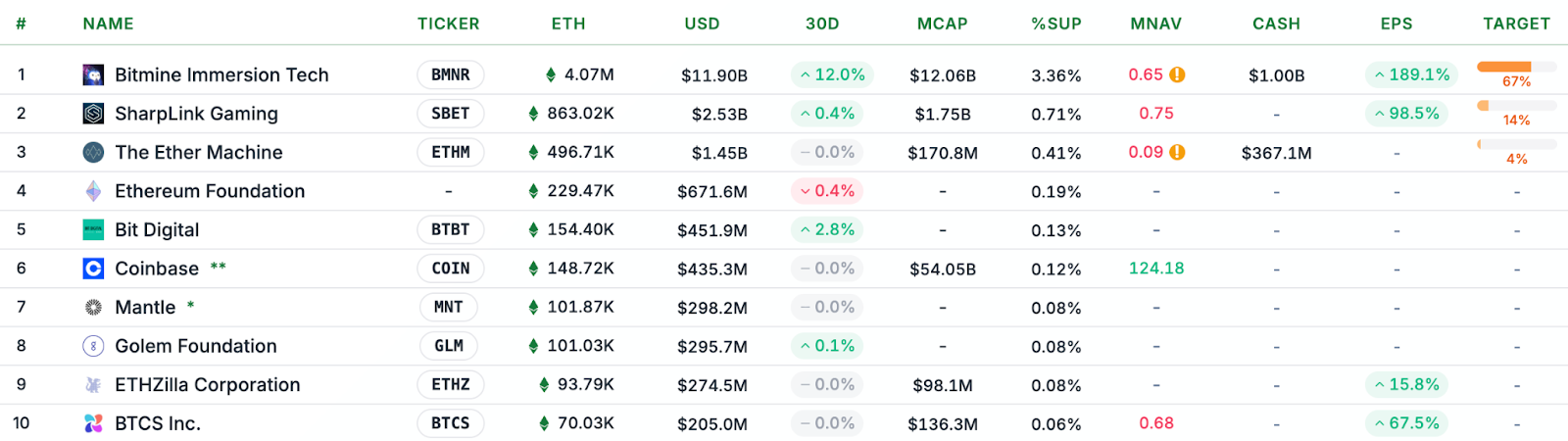Viewport: 1568px width, 441px height.
Task: Sort the table by ETH column header
Action: tap(568, 24)
